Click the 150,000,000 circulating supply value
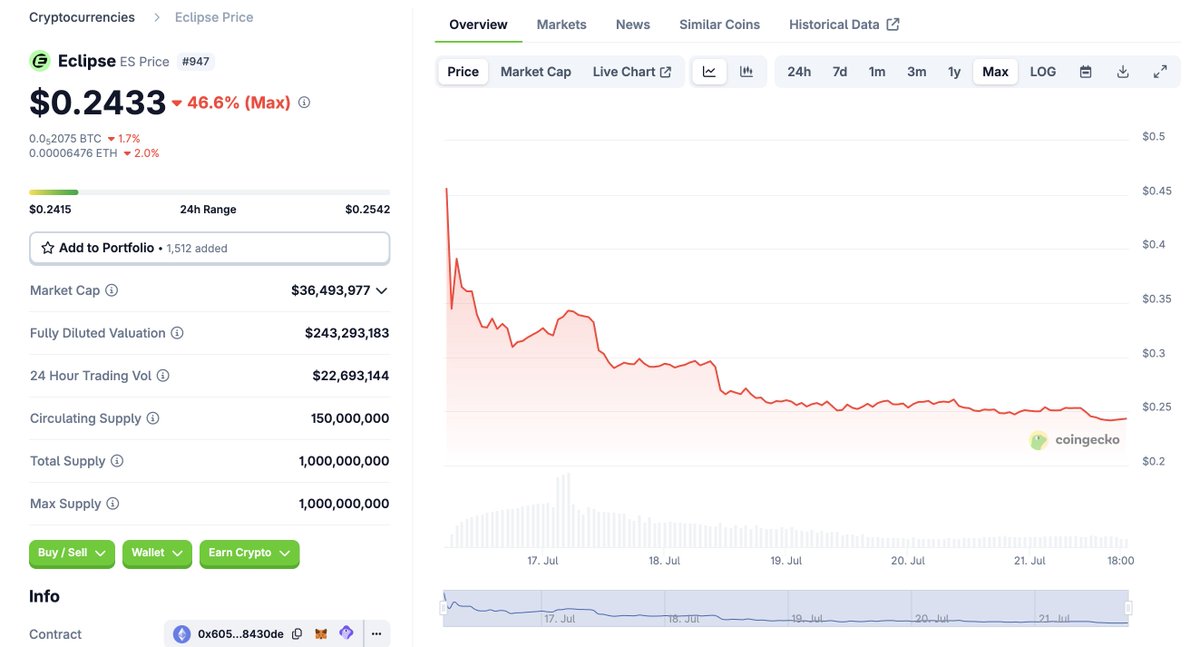The image size is (1200, 647). point(350,419)
